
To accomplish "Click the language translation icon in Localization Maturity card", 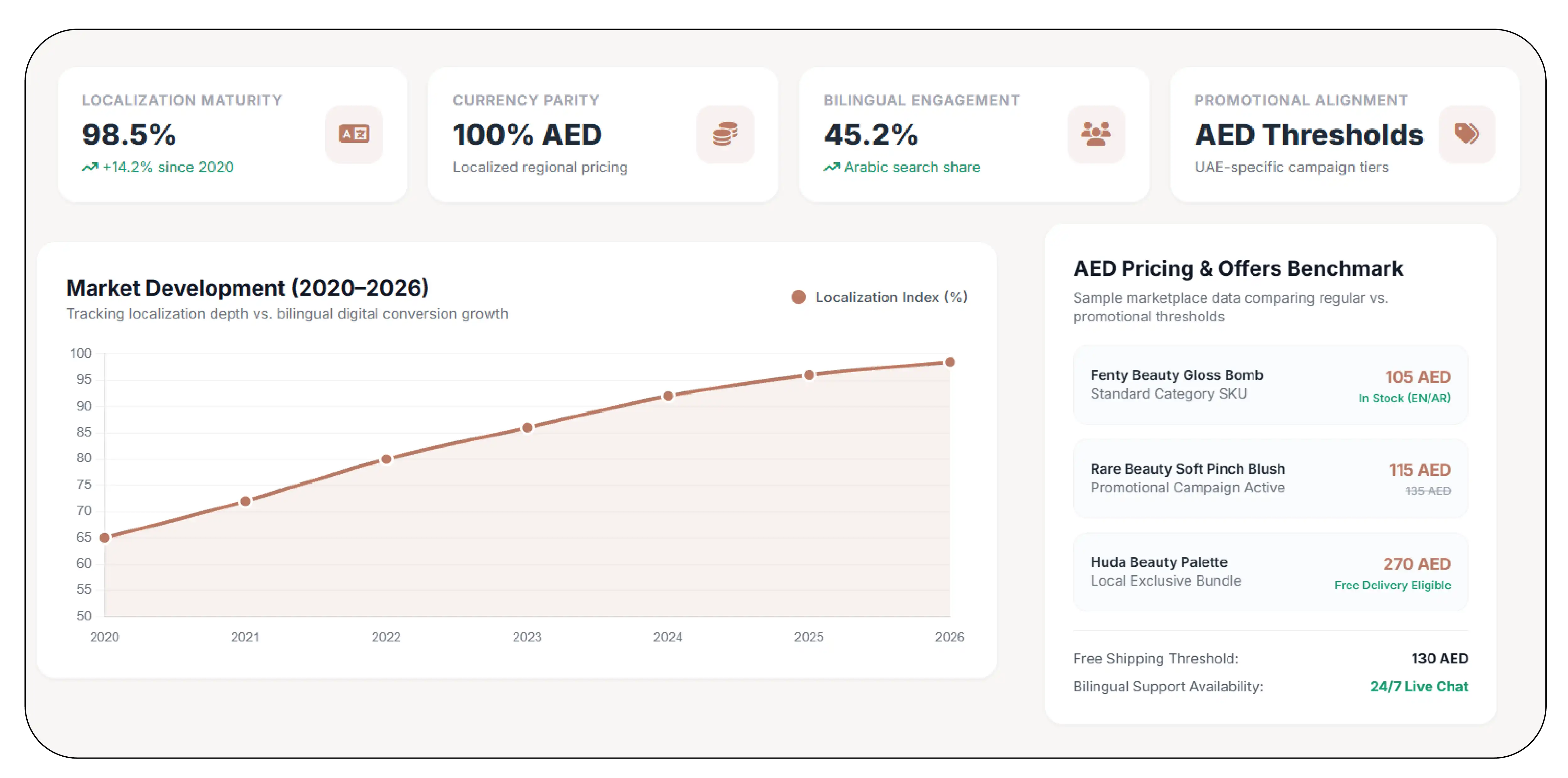I will (354, 134).
